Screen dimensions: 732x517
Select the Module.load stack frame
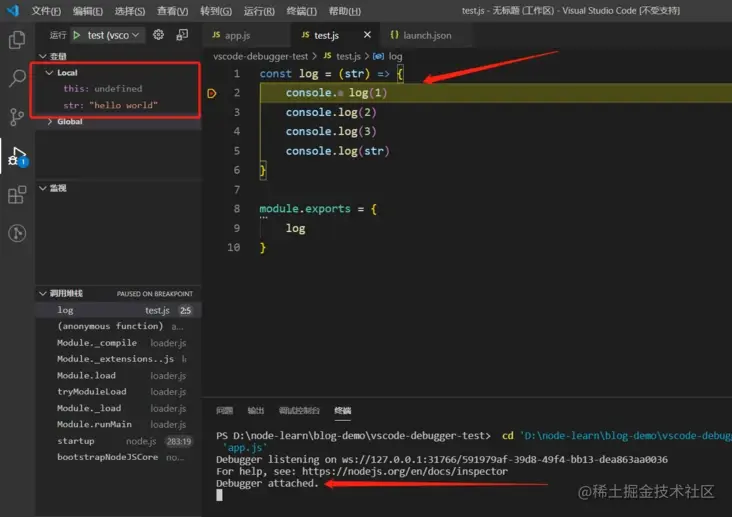(x=119, y=375)
